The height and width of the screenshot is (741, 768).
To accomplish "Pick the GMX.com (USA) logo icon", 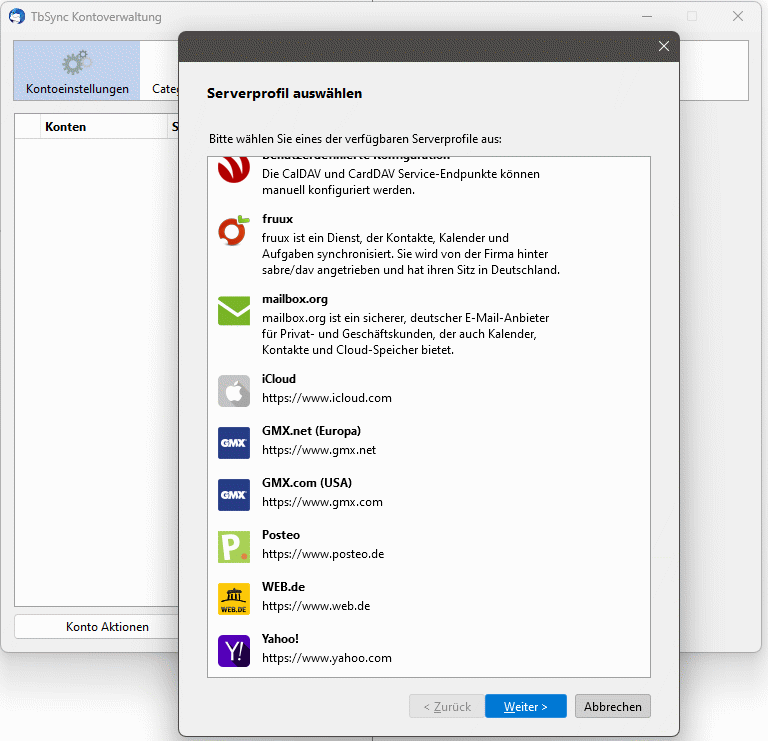I will (x=234, y=495).
